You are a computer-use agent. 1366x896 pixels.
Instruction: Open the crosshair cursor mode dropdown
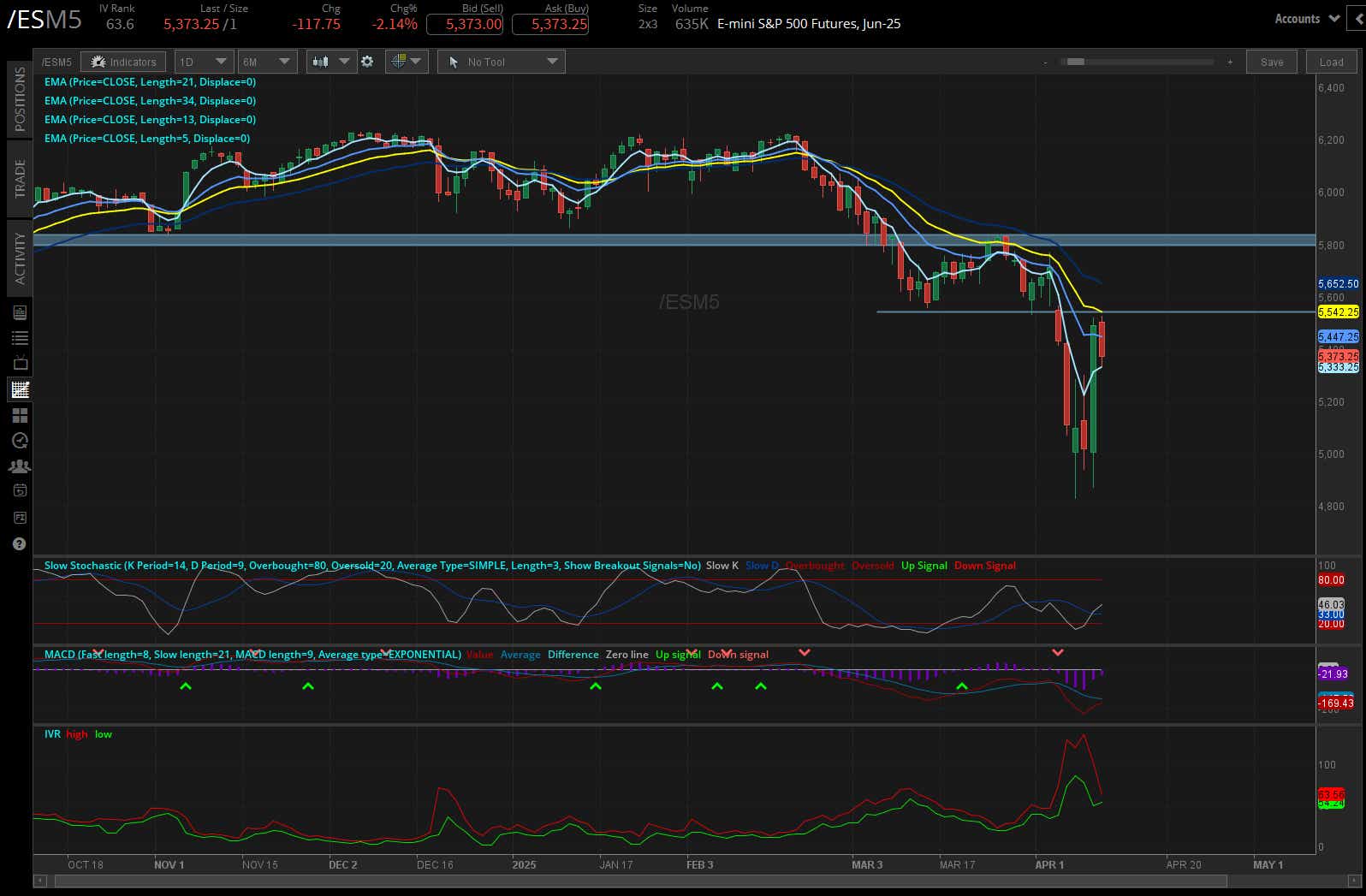click(407, 62)
